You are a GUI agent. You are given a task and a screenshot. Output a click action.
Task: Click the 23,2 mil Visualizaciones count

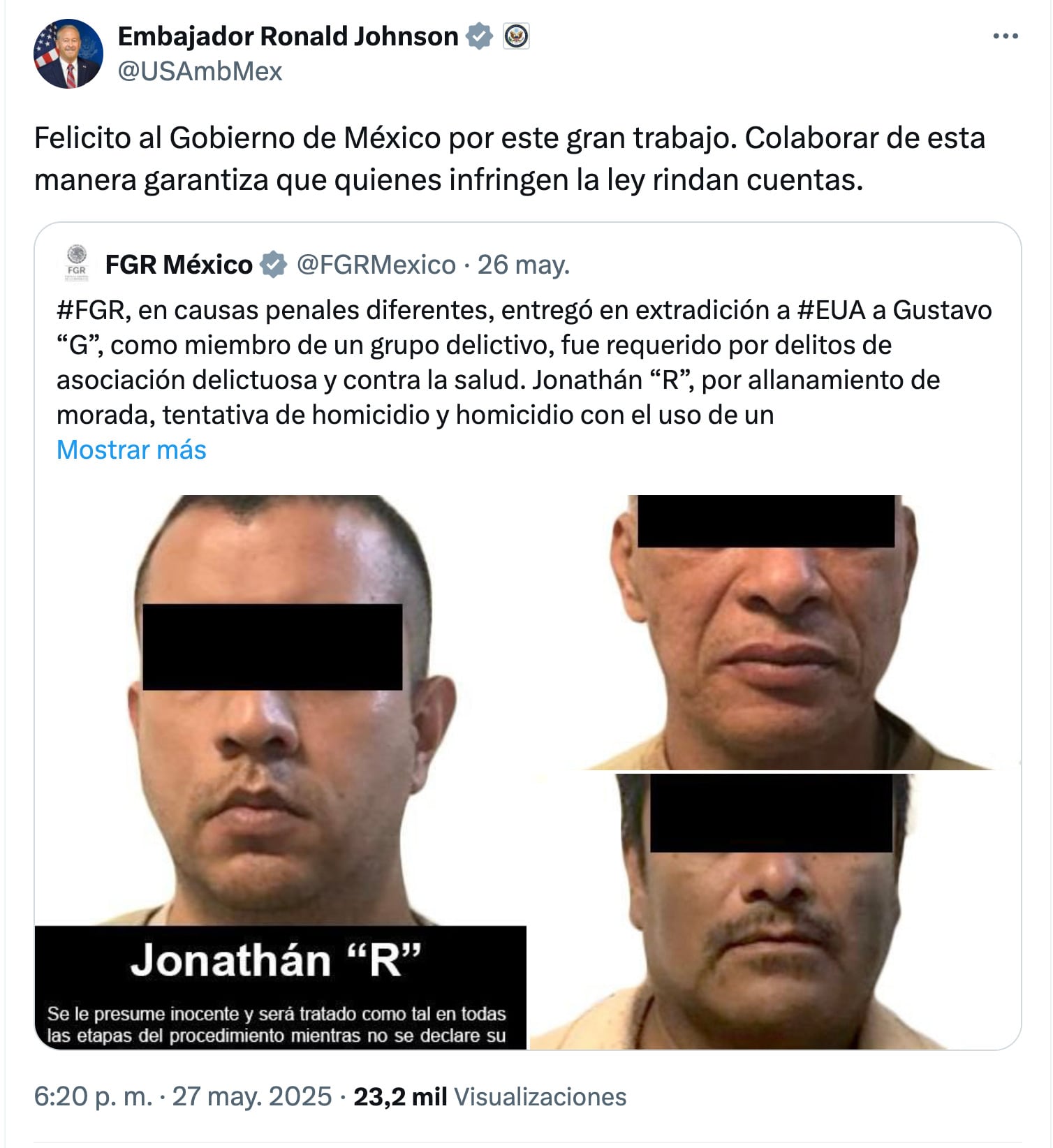[x=490, y=1096]
